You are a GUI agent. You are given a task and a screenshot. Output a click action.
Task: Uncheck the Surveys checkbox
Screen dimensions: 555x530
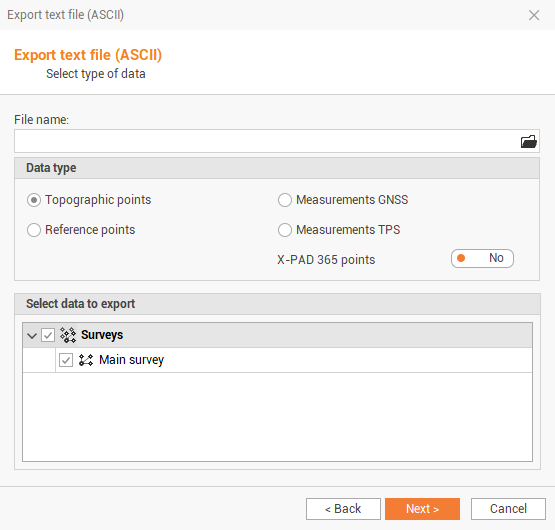[x=48, y=335]
